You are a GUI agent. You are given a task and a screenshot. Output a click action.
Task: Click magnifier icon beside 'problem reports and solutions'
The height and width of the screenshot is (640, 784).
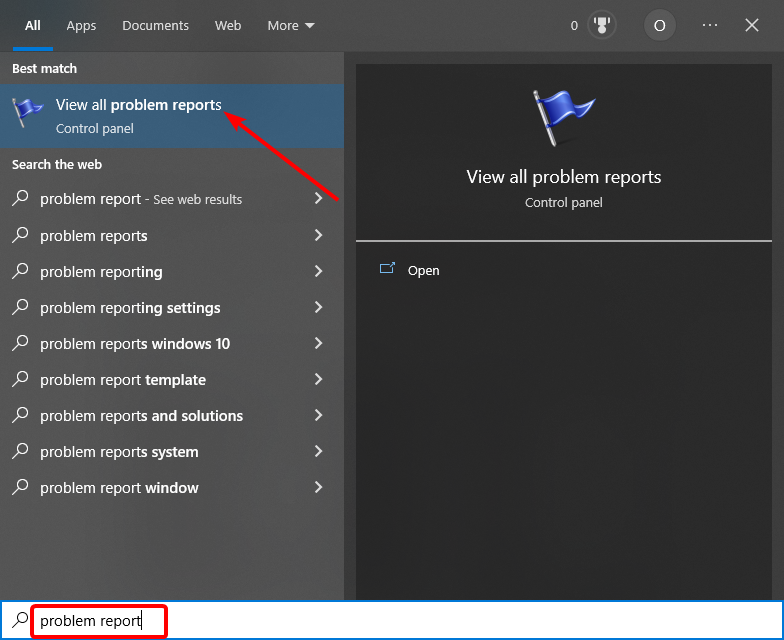[20, 414]
